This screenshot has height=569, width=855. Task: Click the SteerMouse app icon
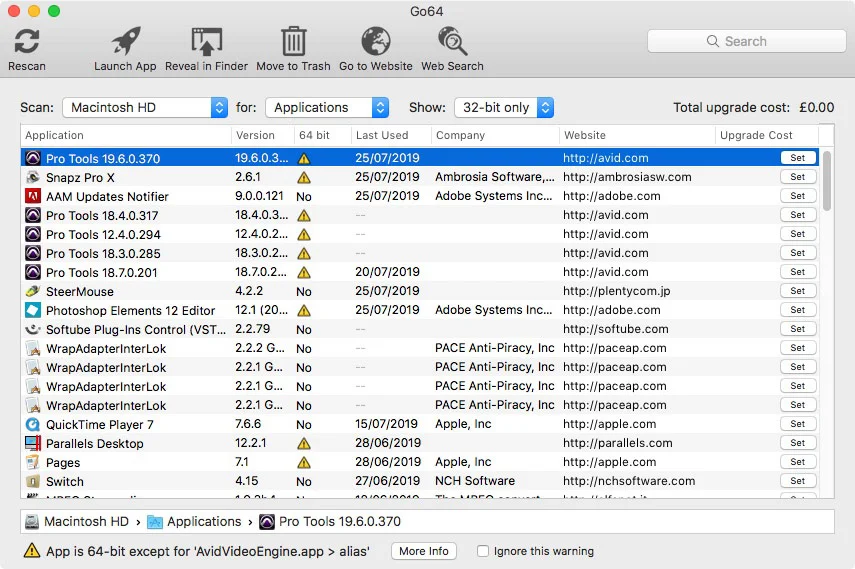tap(33, 291)
